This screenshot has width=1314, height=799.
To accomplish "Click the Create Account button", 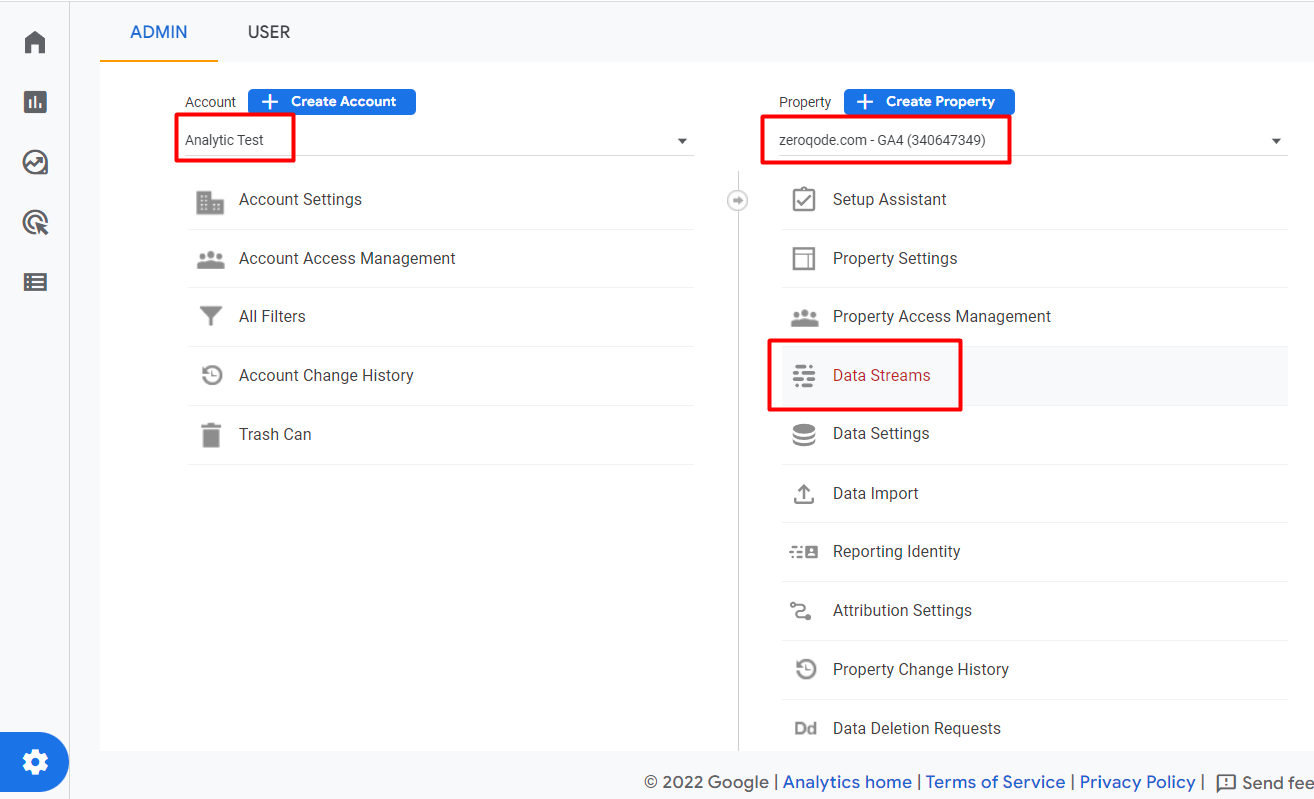I will click(332, 102).
